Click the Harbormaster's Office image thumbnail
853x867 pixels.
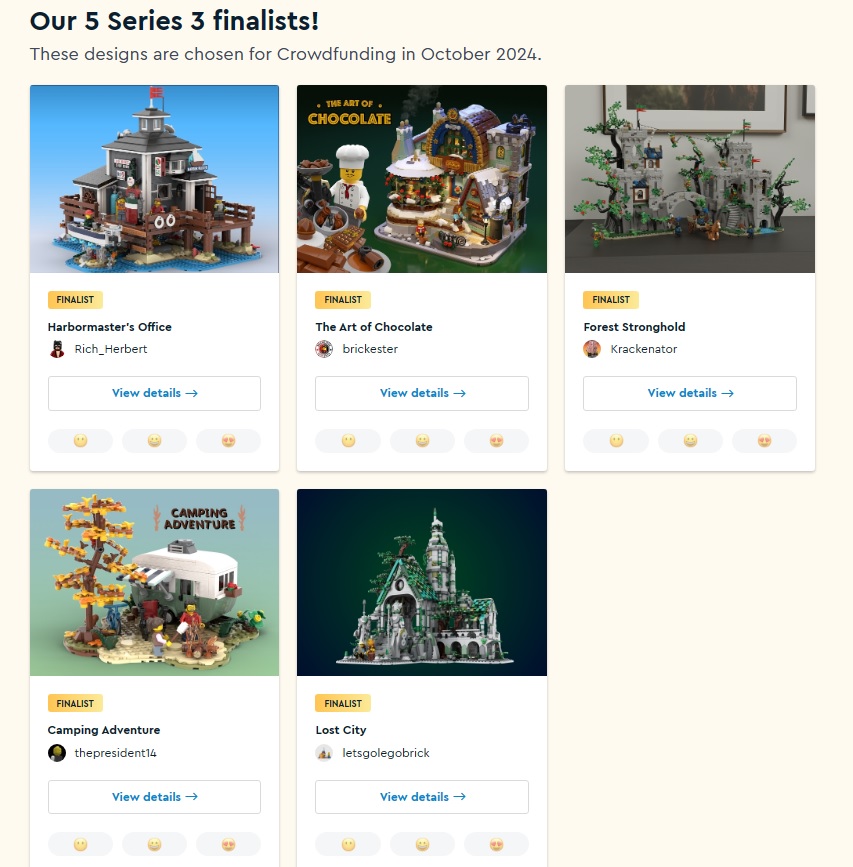pos(154,179)
